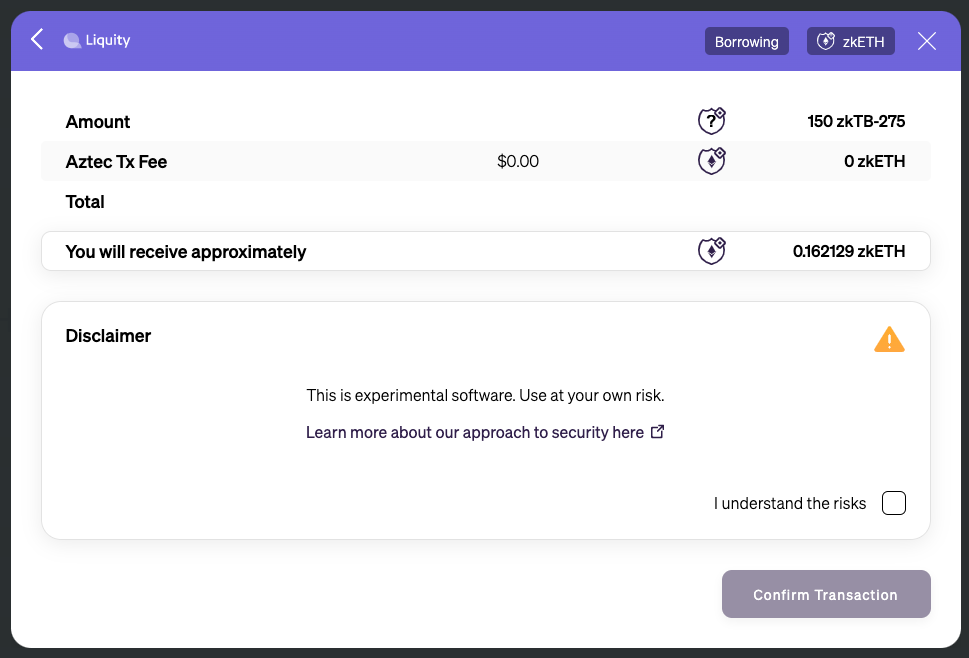Image resolution: width=969 pixels, height=658 pixels.
Task: Select the Borrowing tab in the header
Action: (746, 41)
